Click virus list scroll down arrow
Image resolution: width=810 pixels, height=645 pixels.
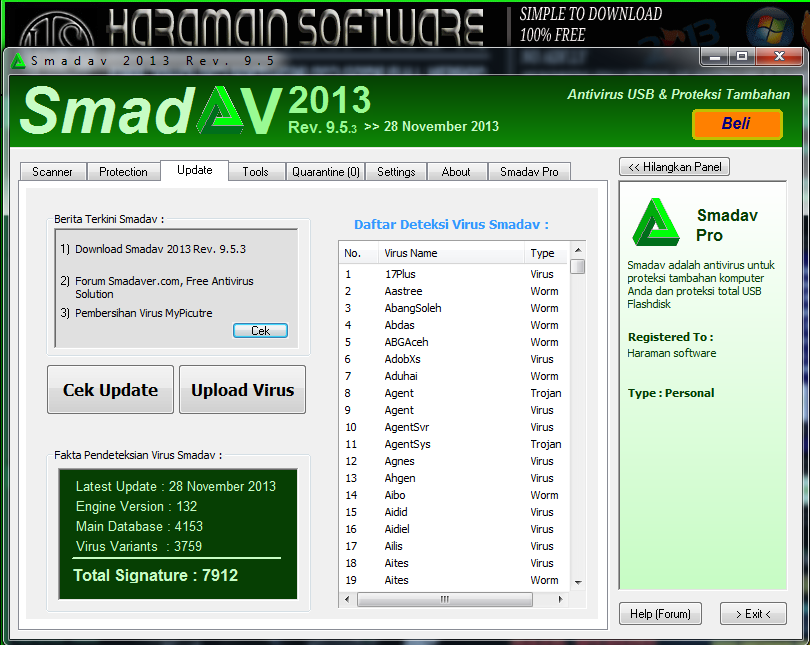(578, 583)
